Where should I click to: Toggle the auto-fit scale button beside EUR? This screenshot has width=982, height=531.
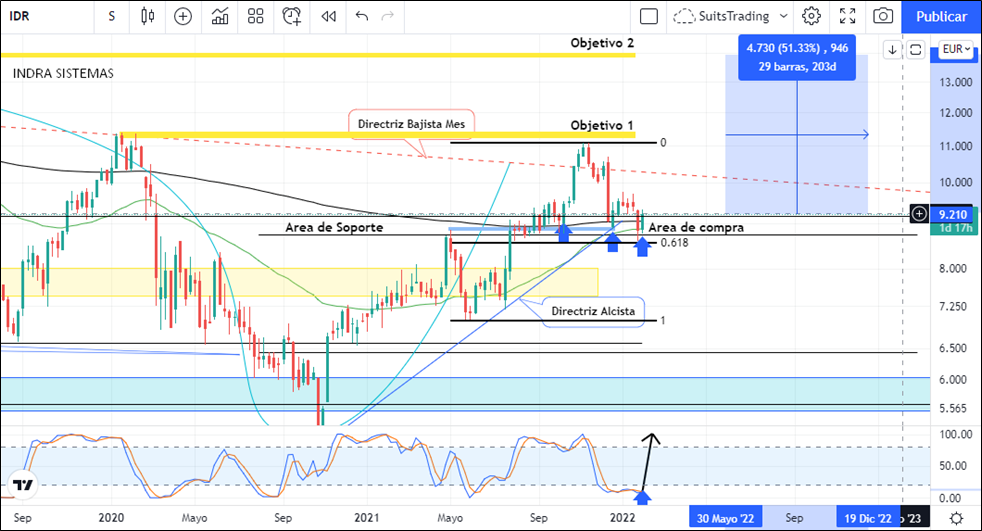click(x=915, y=49)
